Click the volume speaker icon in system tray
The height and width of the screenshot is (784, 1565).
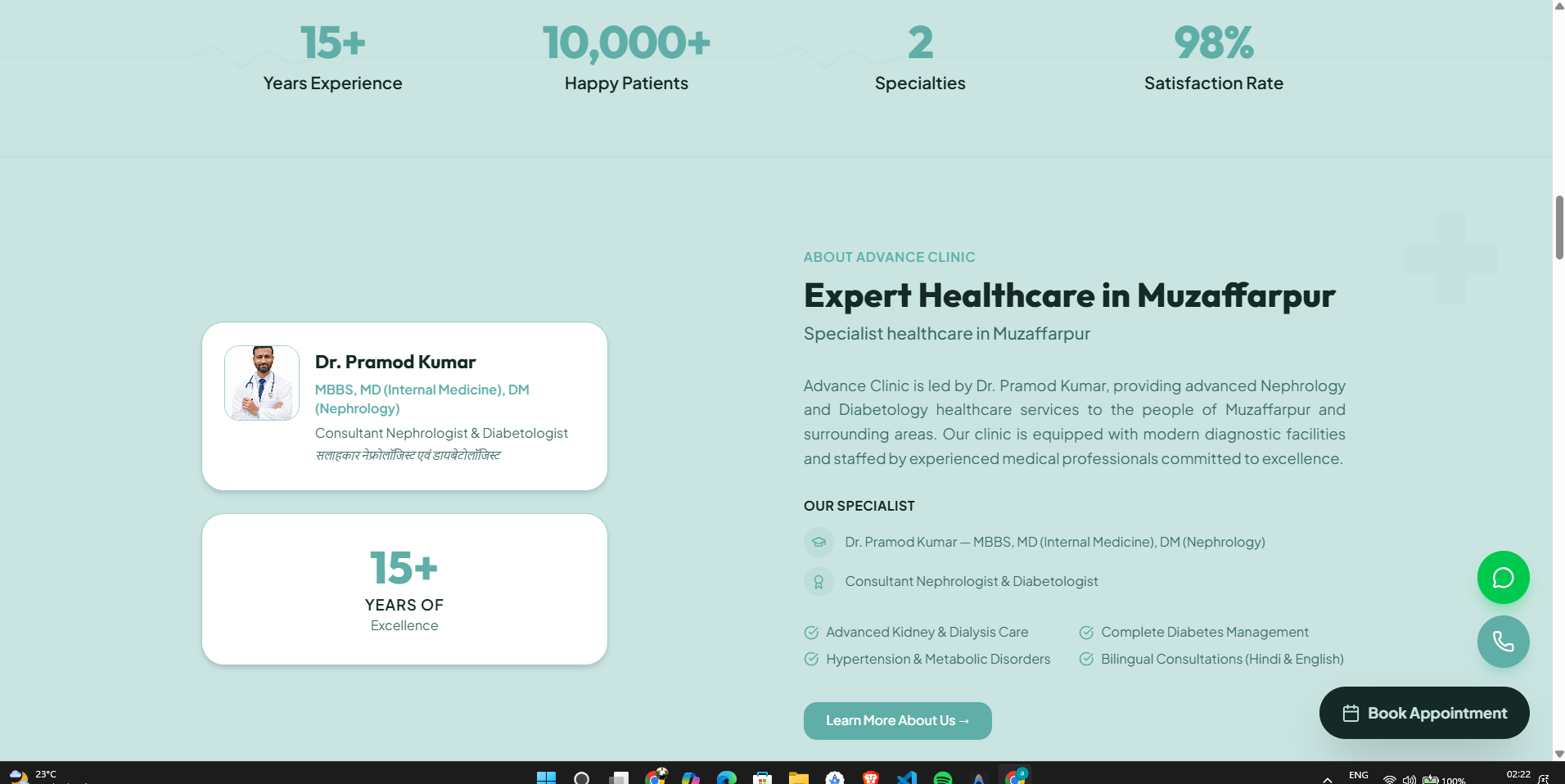point(1409,779)
